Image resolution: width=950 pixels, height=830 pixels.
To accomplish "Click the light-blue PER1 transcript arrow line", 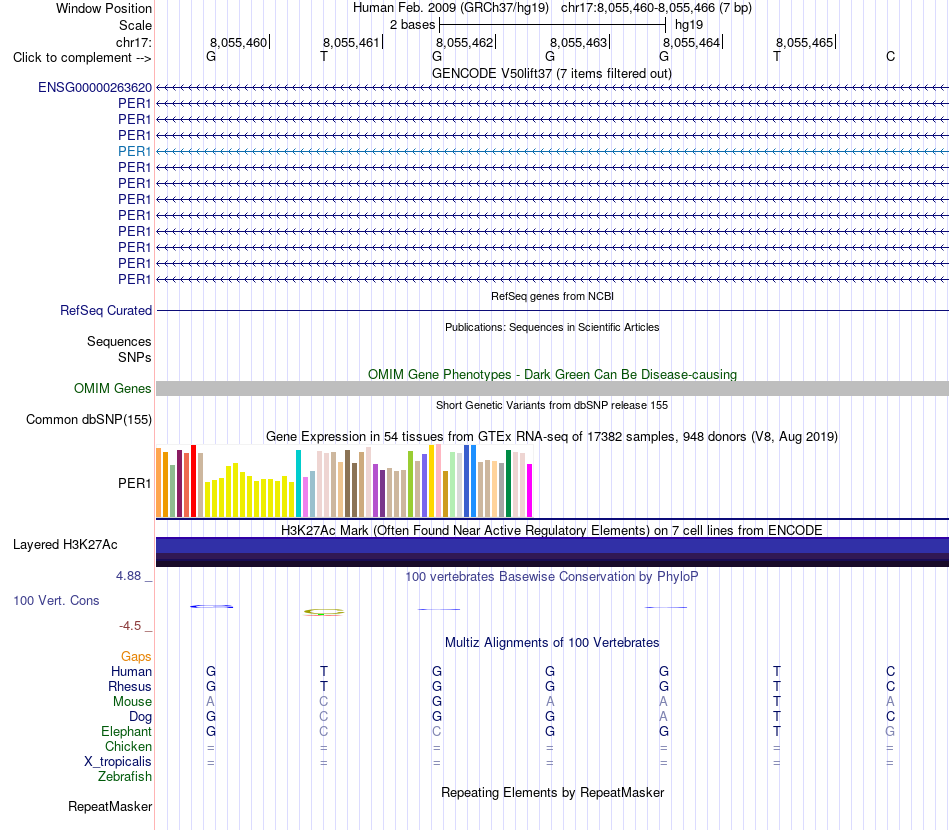I will pyautogui.click(x=552, y=151).
